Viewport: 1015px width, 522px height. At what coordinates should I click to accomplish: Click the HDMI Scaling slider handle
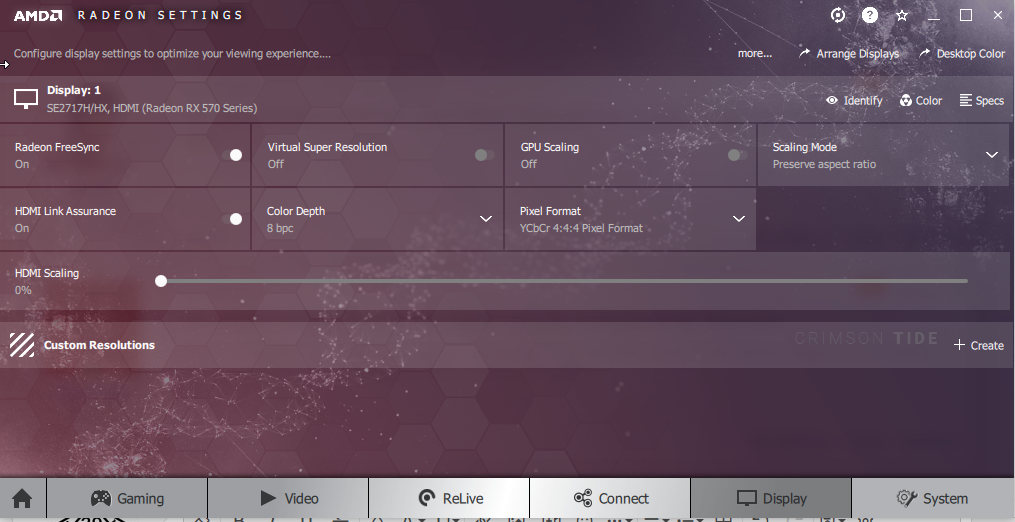pos(161,281)
